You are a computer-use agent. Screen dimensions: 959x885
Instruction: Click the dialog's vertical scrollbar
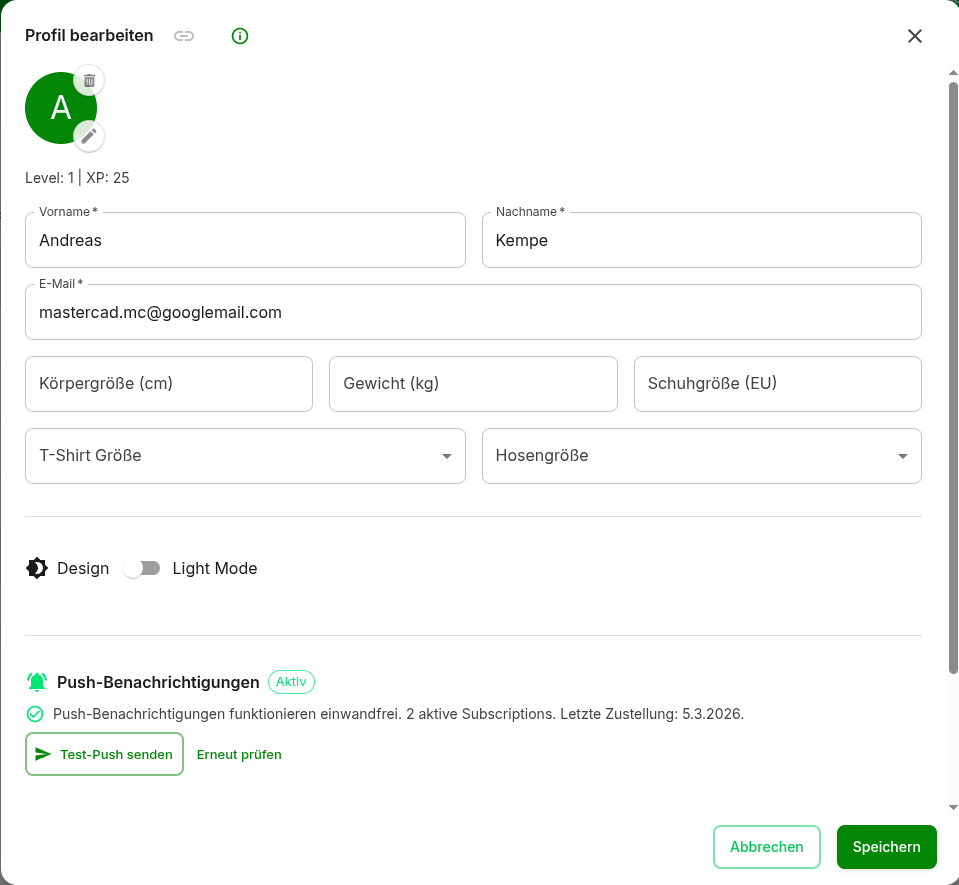point(953,380)
